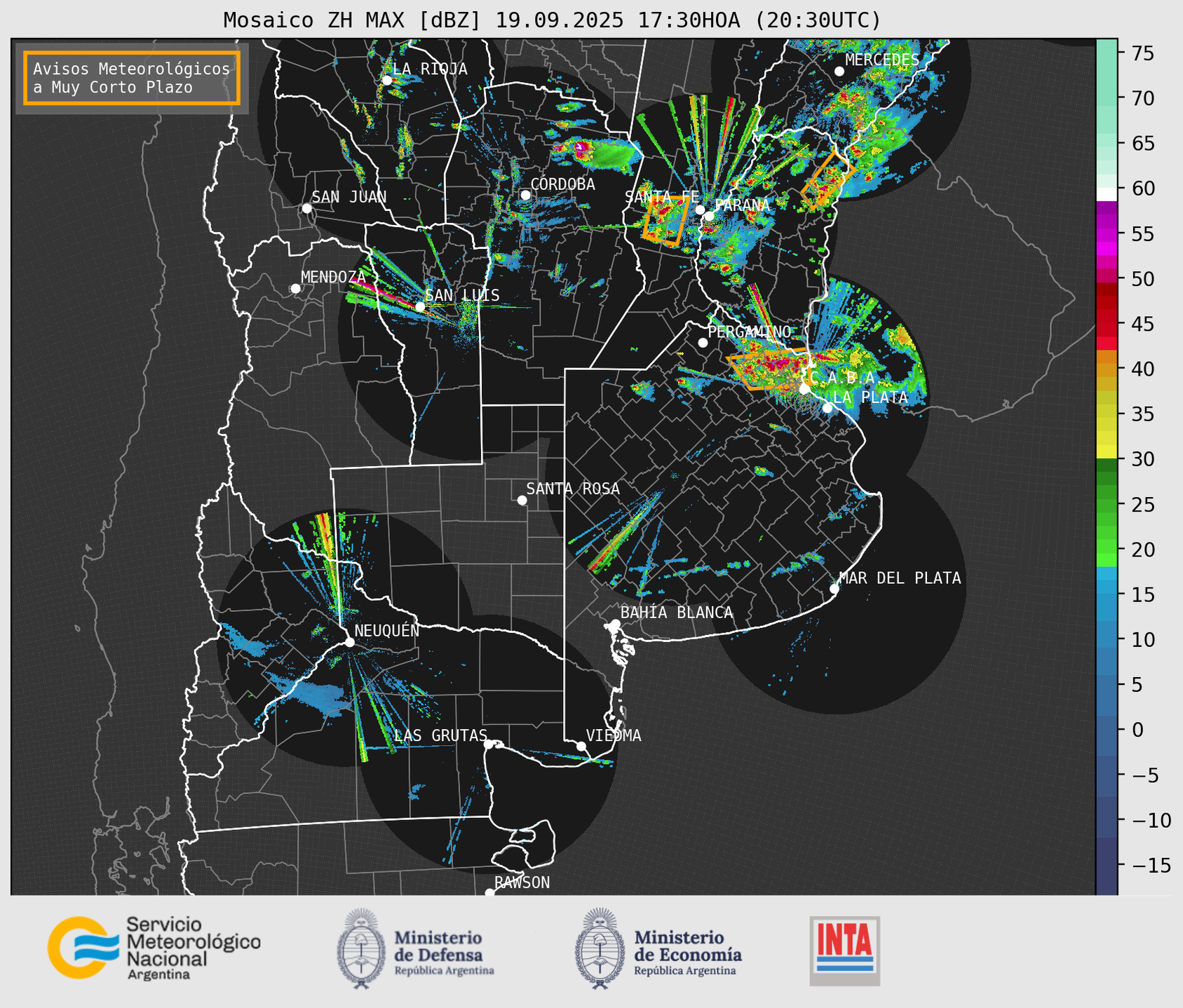Viewport: 1183px width, 1008px height.
Task: Click the SAN JUAN city marker dot
Action: pos(306,208)
